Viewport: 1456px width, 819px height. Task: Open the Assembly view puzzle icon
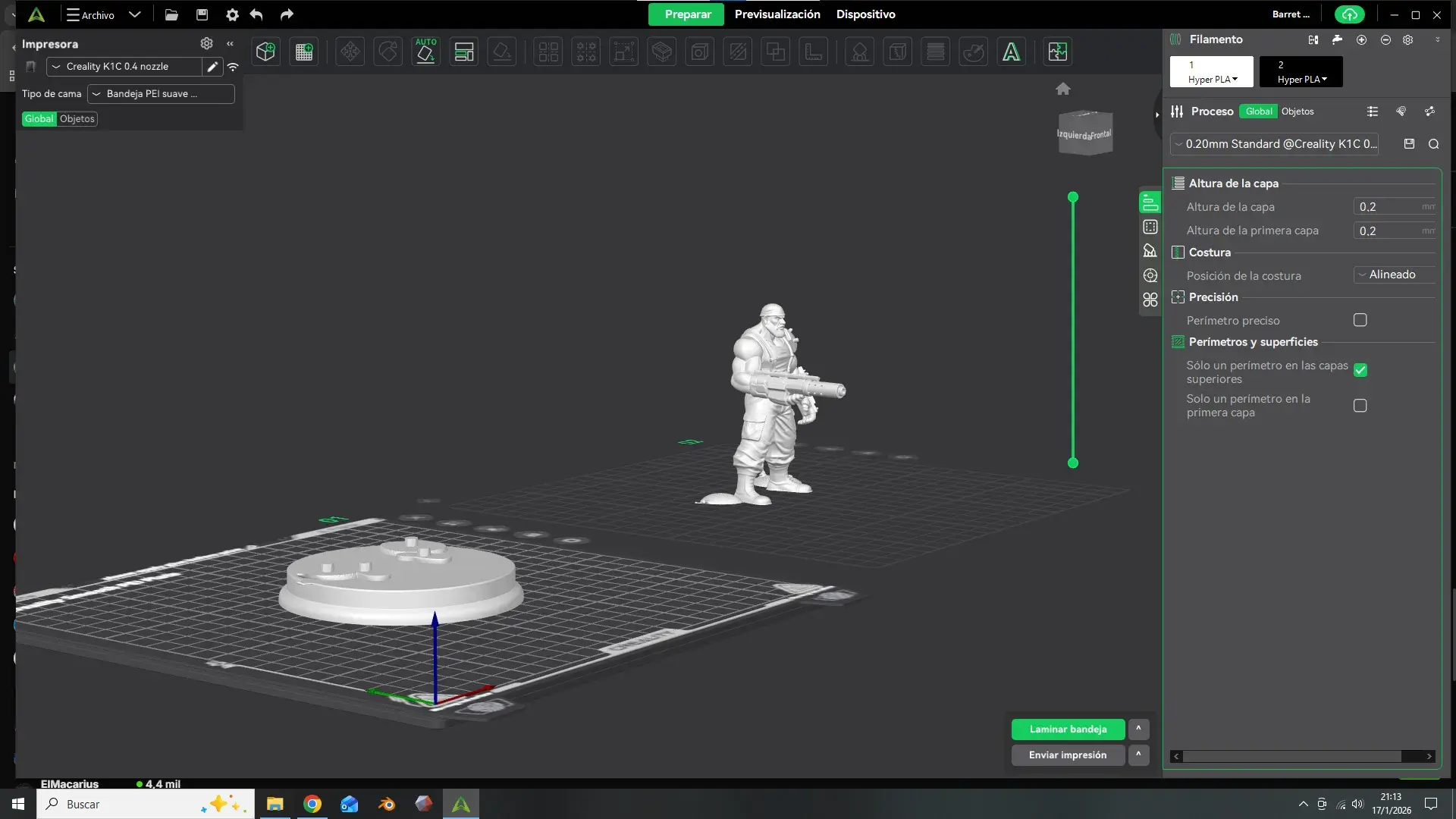(x=1057, y=52)
